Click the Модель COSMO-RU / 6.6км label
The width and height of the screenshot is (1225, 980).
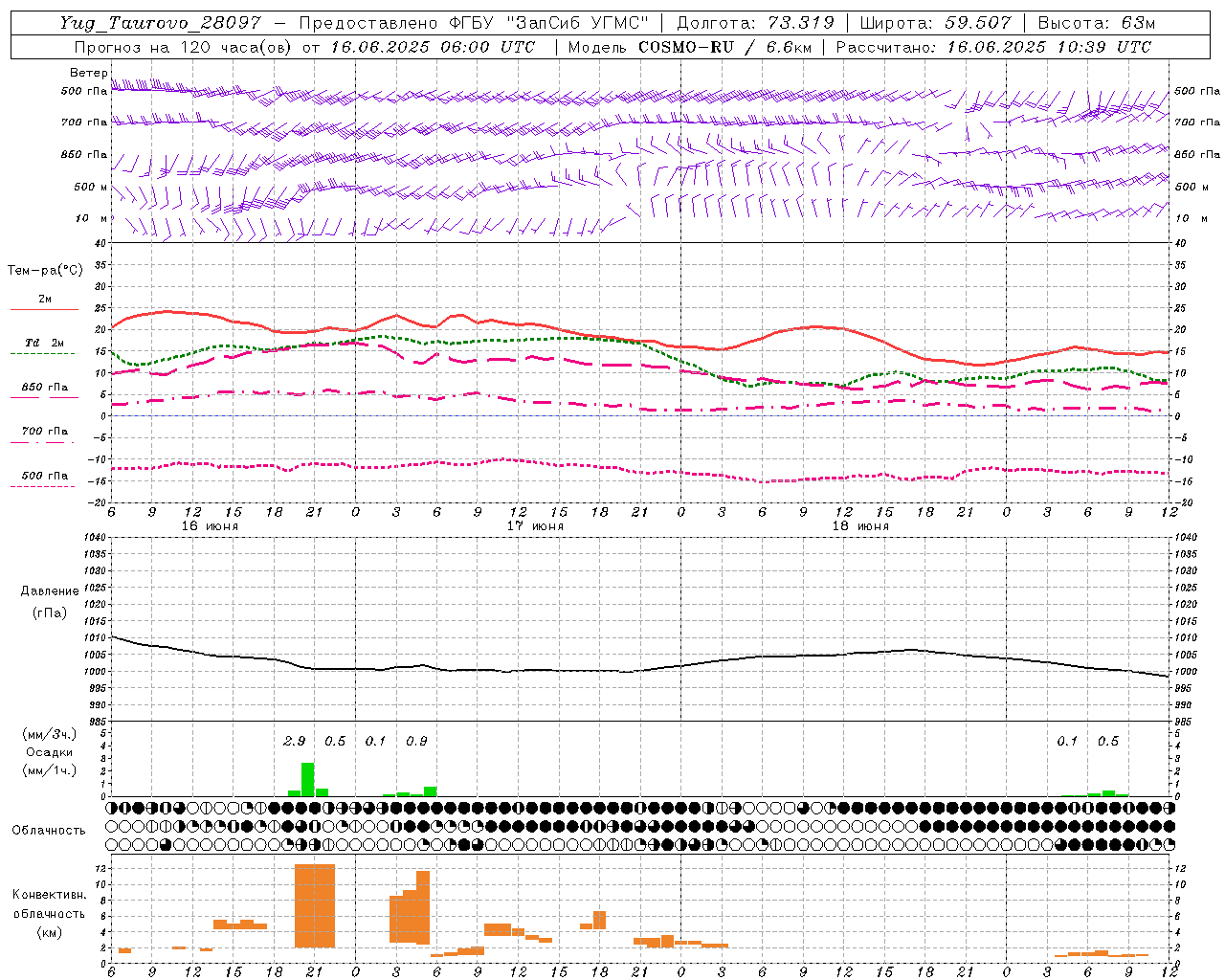(x=690, y=47)
